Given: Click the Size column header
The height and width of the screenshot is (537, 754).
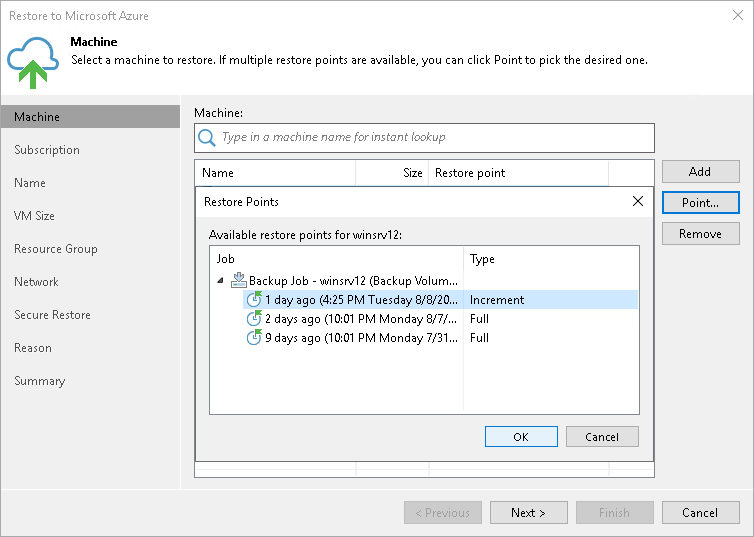Looking at the screenshot, I should pos(392,173).
